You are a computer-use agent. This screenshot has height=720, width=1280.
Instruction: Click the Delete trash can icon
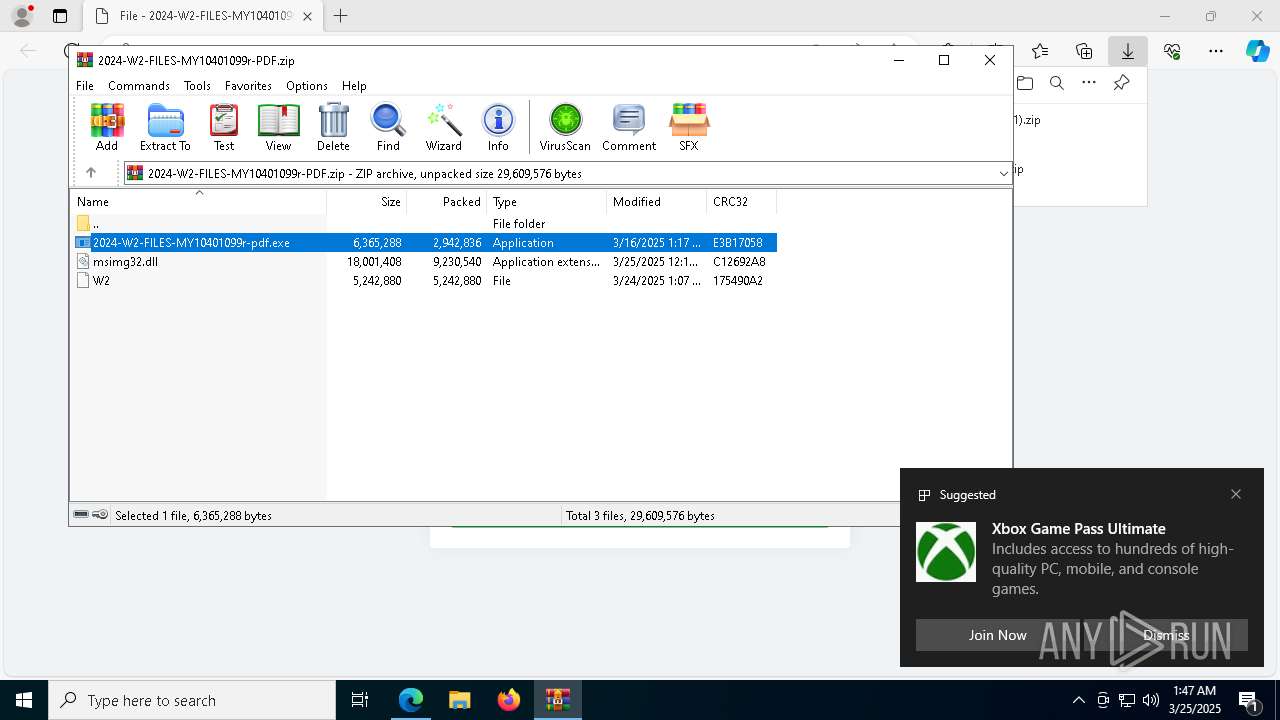(x=333, y=127)
